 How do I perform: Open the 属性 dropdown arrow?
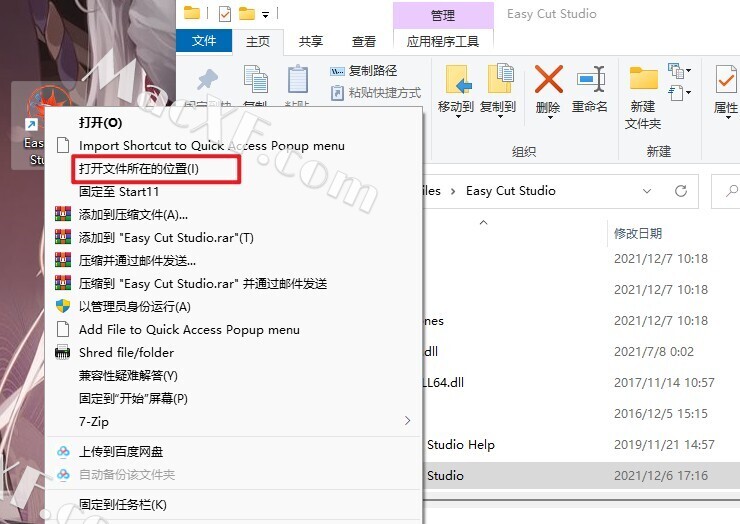coord(728,117)
